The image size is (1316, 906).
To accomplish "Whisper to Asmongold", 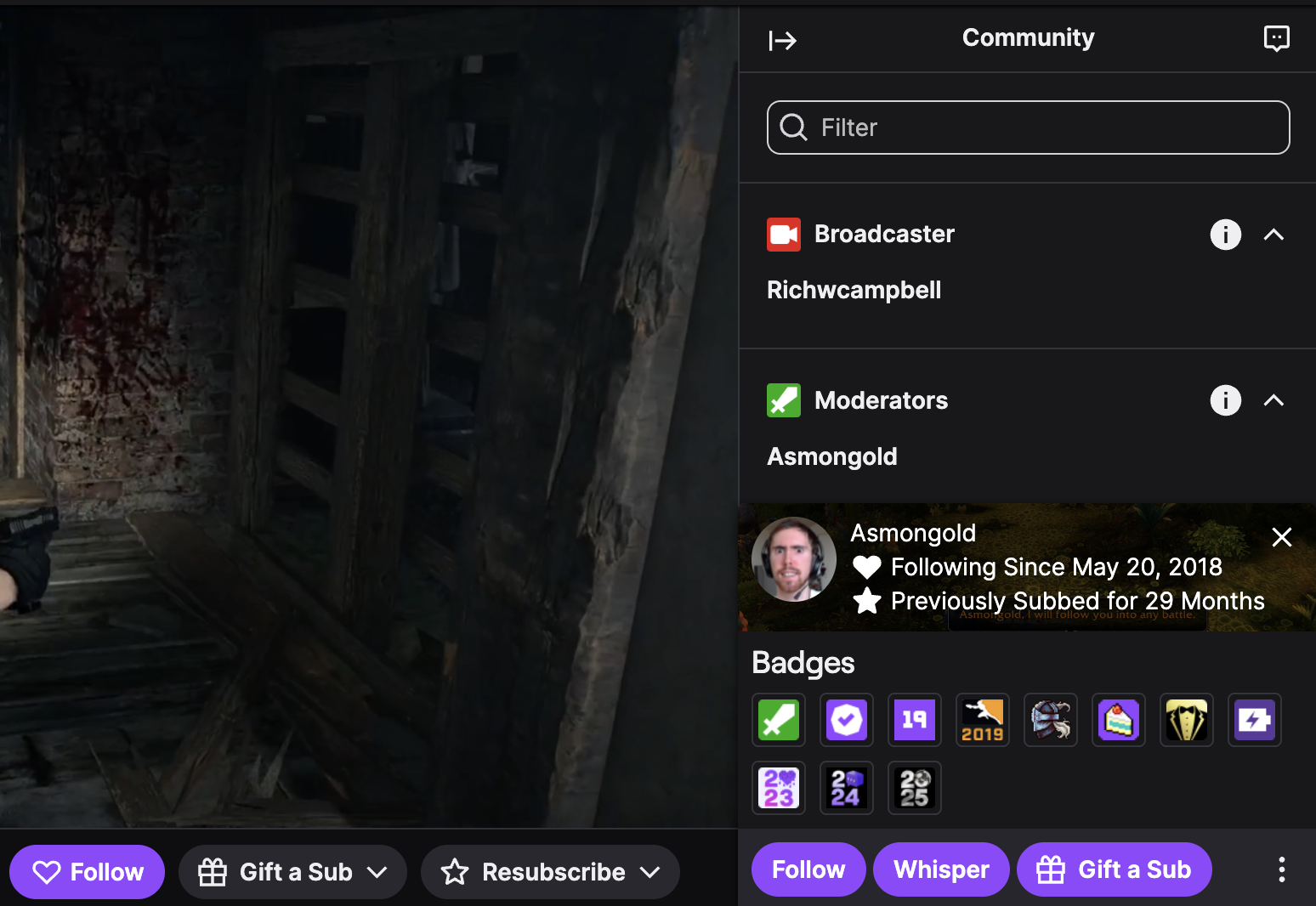I will 941,869.
